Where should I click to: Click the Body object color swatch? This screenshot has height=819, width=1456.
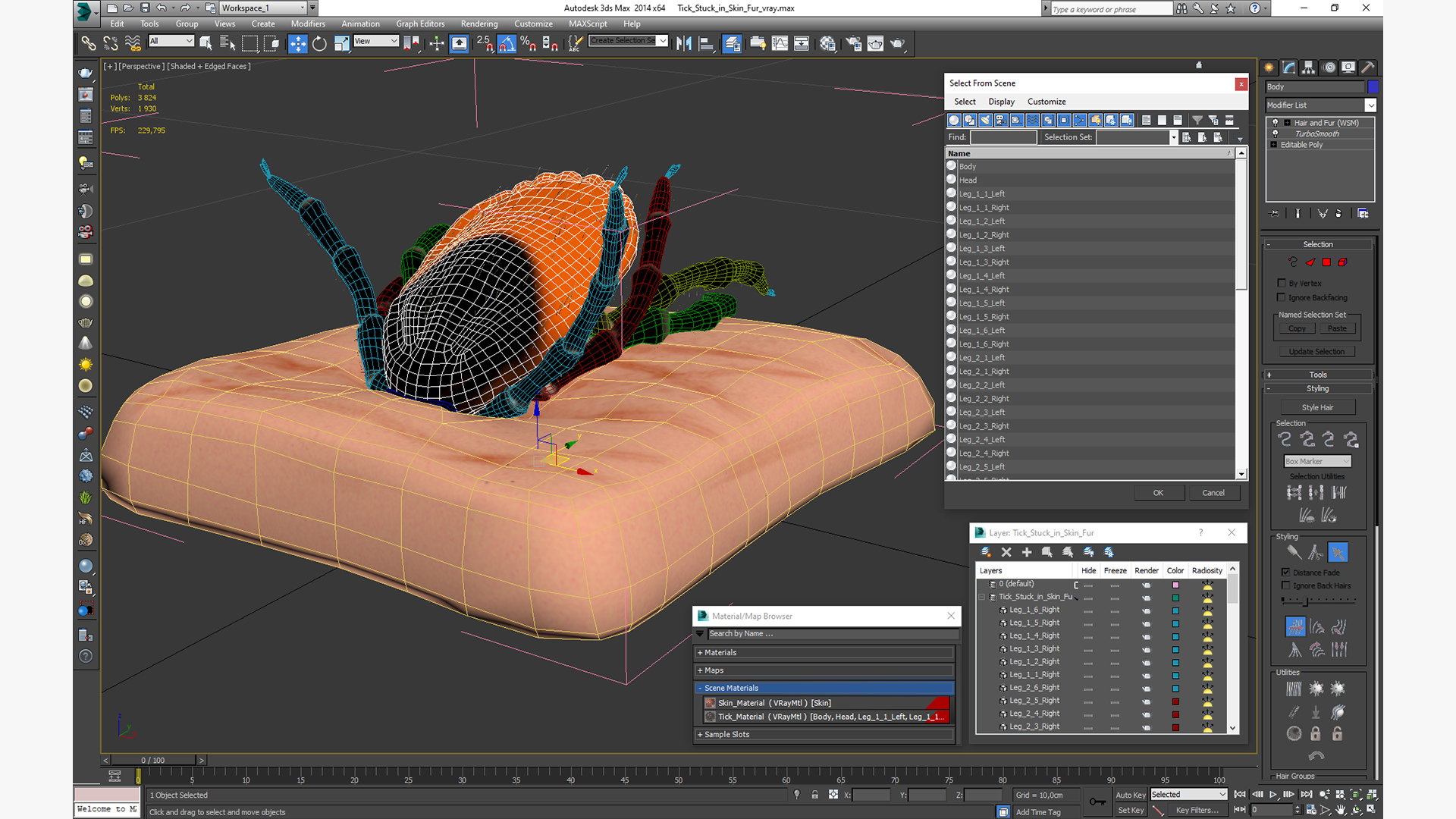1373,87
